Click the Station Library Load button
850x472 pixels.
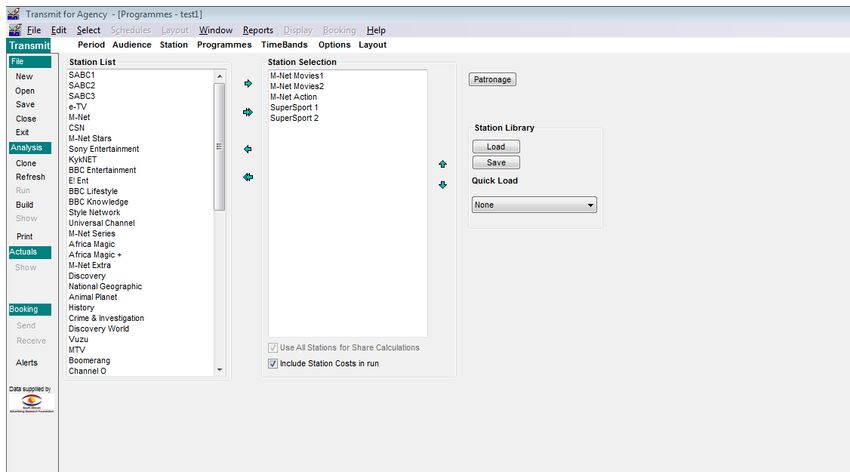click(x=496, y=147)
